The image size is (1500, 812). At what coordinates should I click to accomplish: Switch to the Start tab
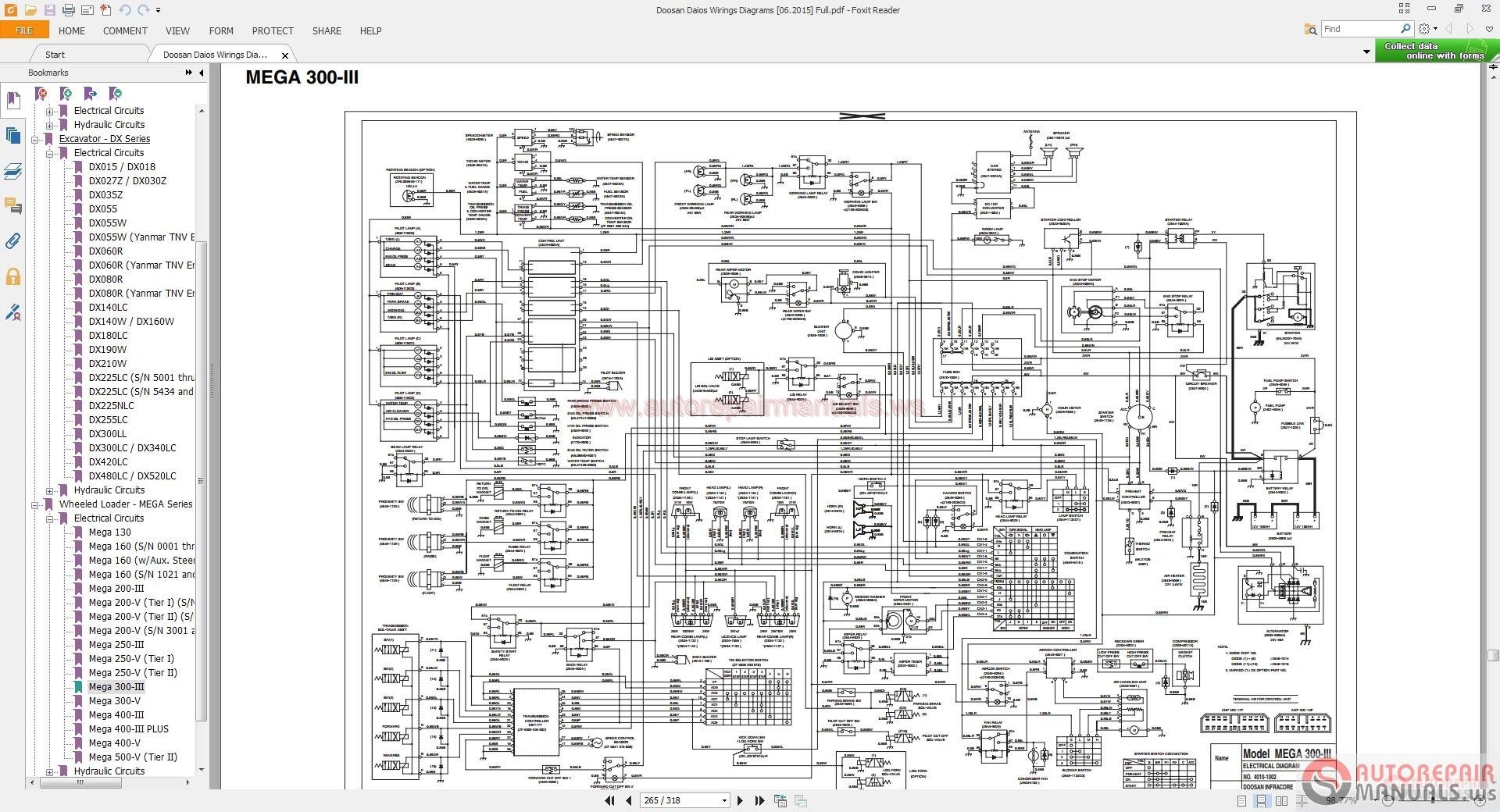[54, 54]
